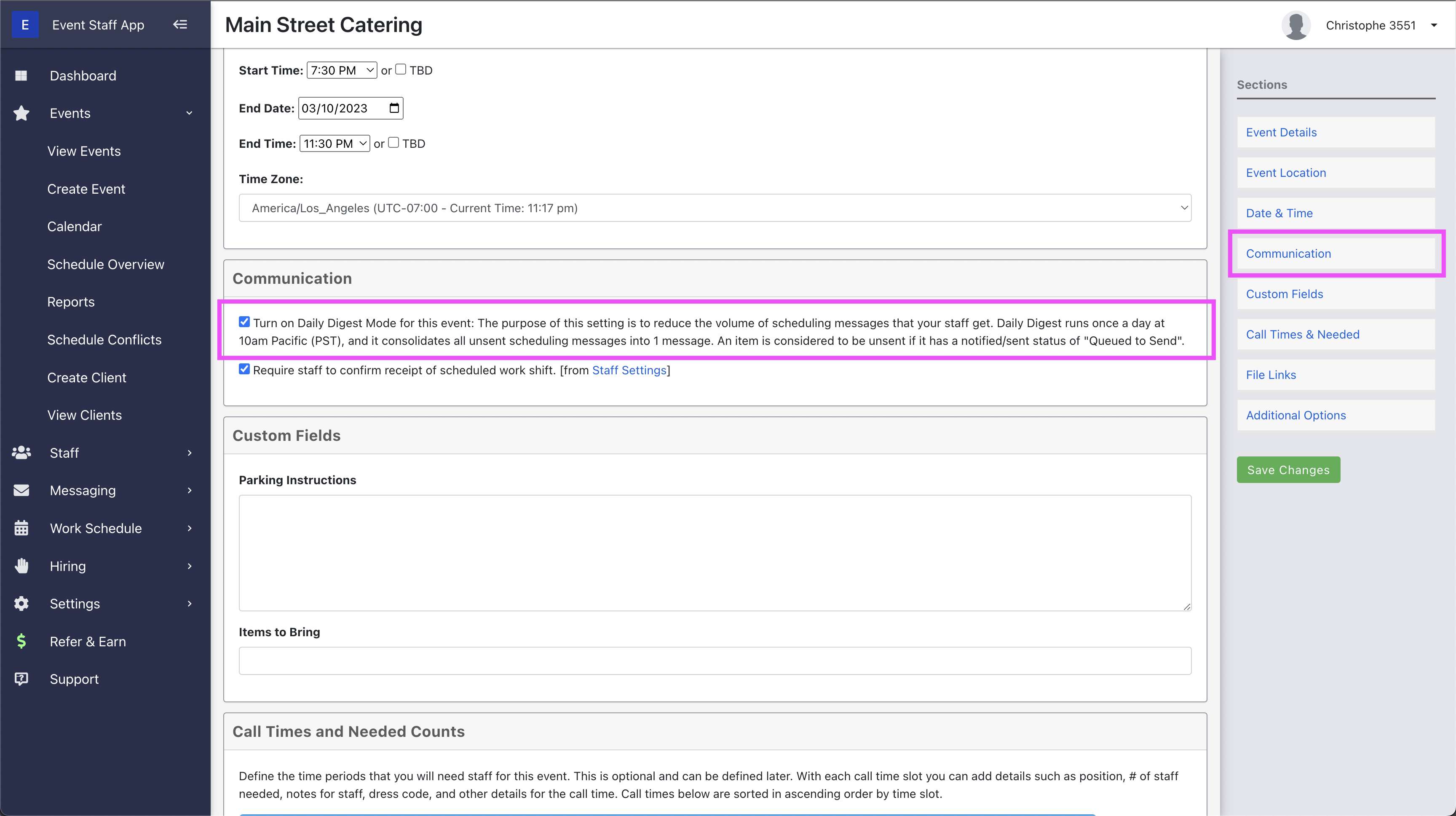Jump to Communication section link
The width and height of the screenshot is (1456, 816).
[1336, 253]
